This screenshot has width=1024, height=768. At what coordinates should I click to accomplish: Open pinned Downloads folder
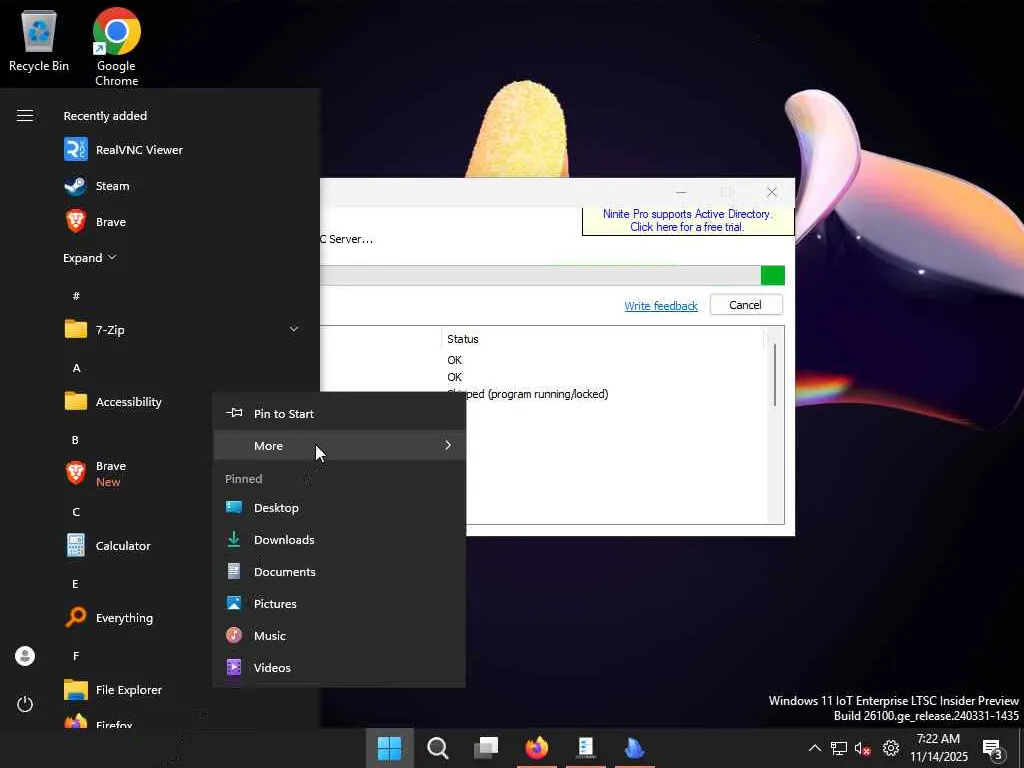pyautogui.click(x=339, y=539)
